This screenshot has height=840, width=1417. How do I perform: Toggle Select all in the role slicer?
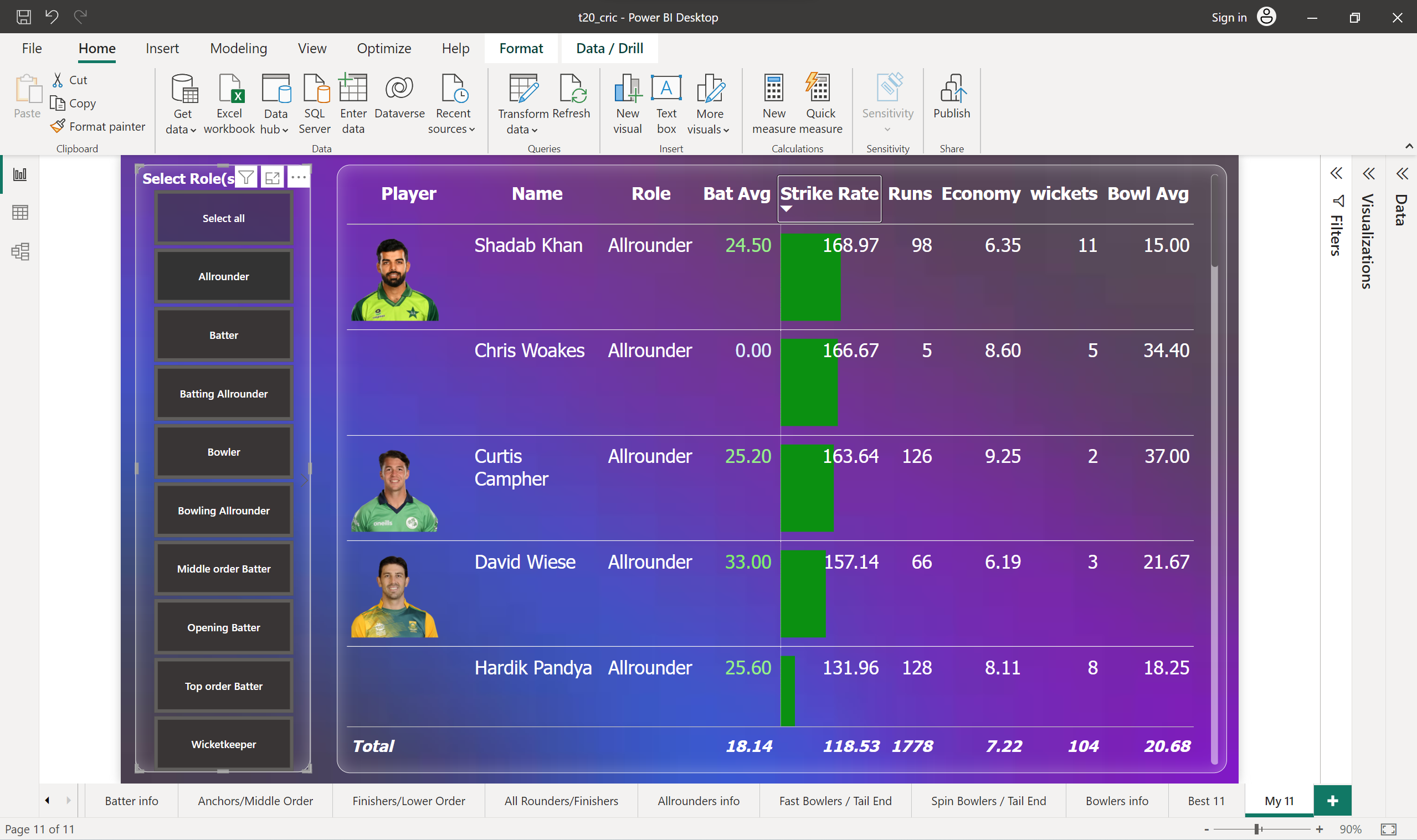[224, 218]
